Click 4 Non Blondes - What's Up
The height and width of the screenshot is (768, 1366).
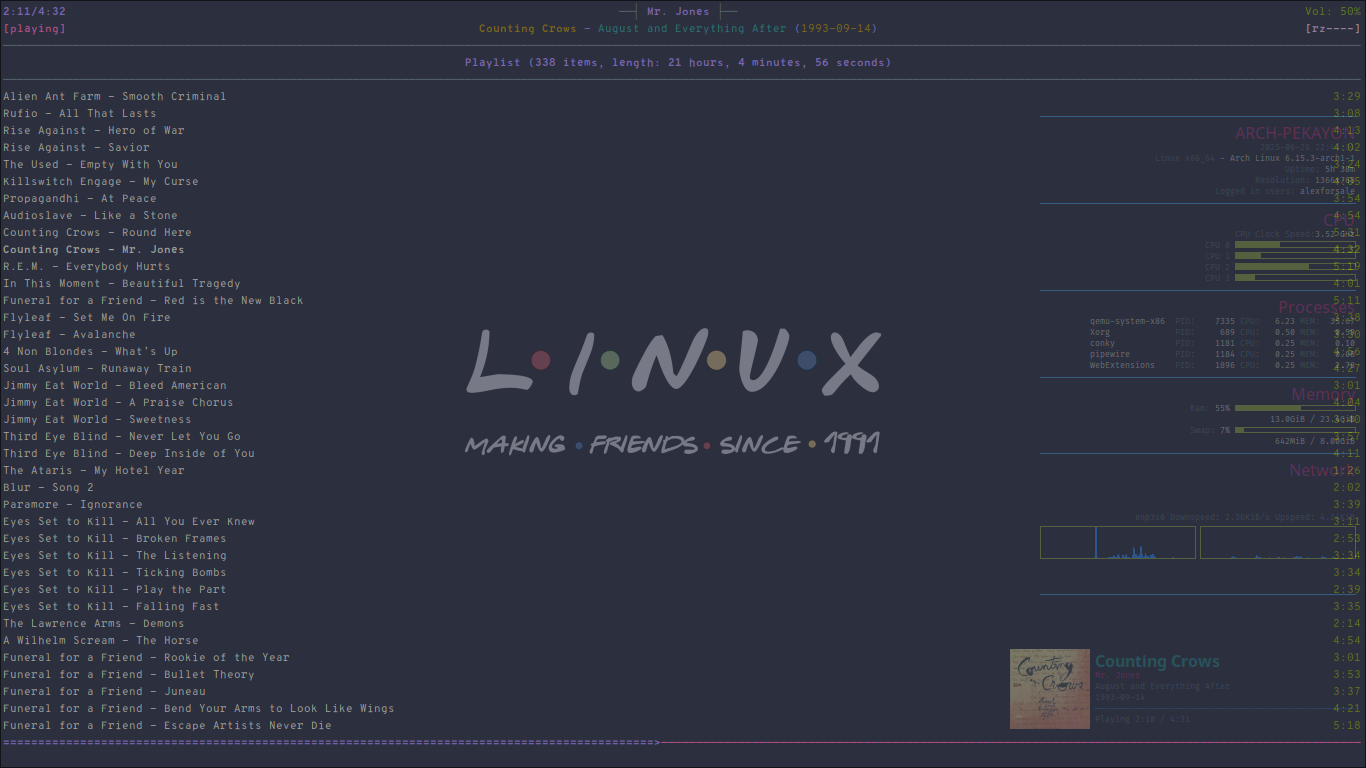[x=90, y=352]
